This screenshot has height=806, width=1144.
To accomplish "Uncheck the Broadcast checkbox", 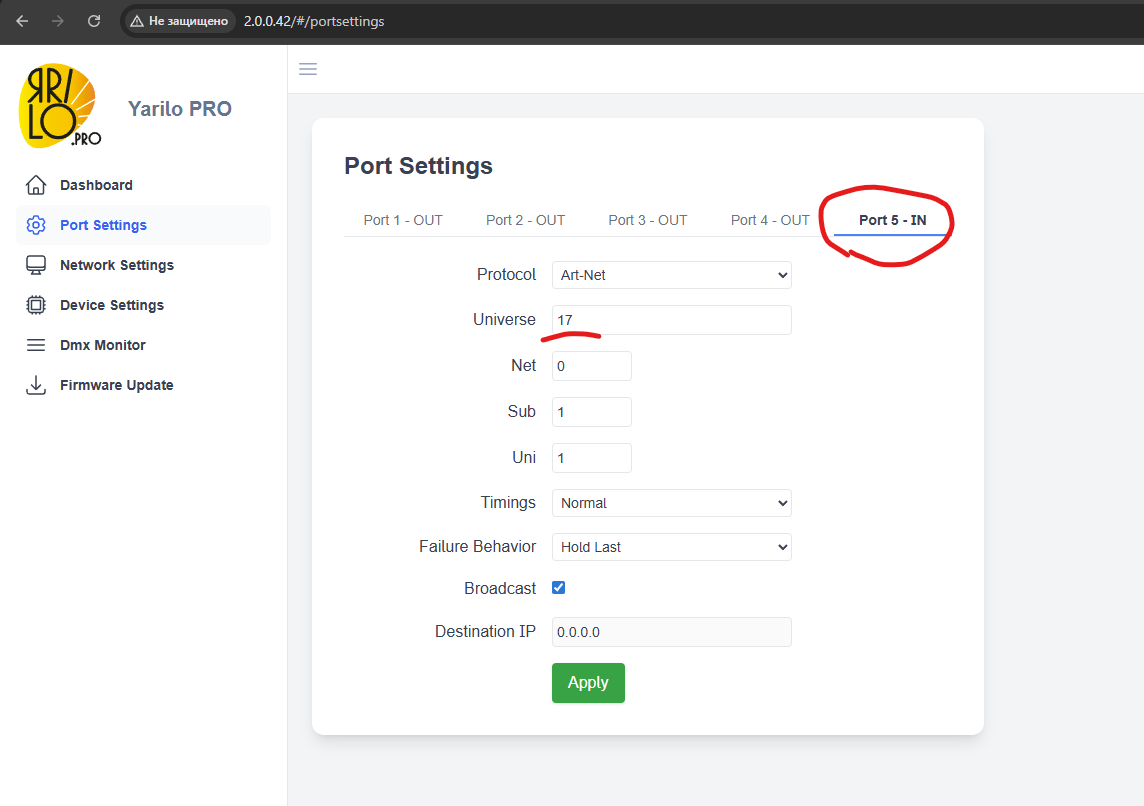I will point(559,588).
